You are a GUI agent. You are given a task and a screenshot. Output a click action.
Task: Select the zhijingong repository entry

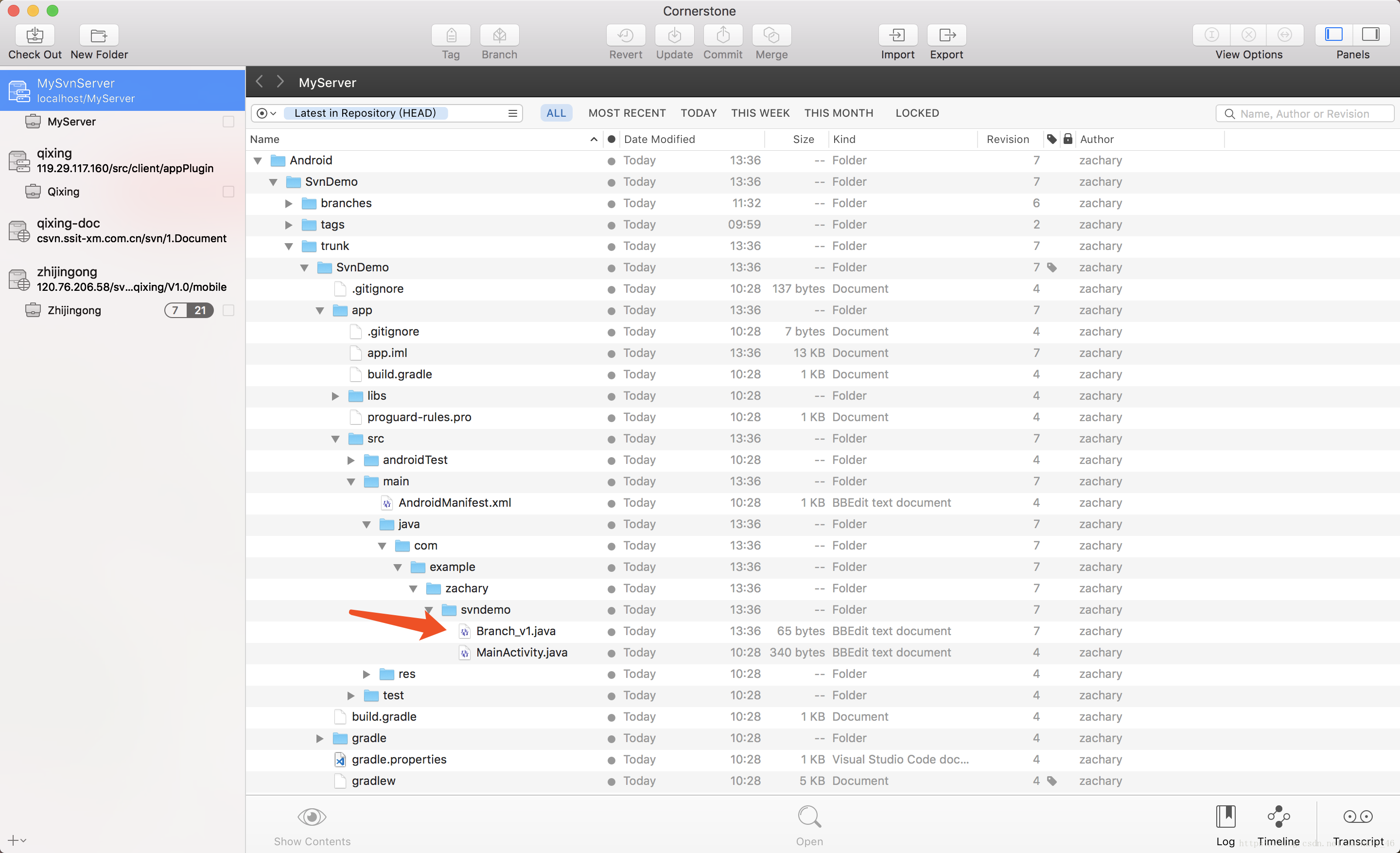tap(122, 279)
